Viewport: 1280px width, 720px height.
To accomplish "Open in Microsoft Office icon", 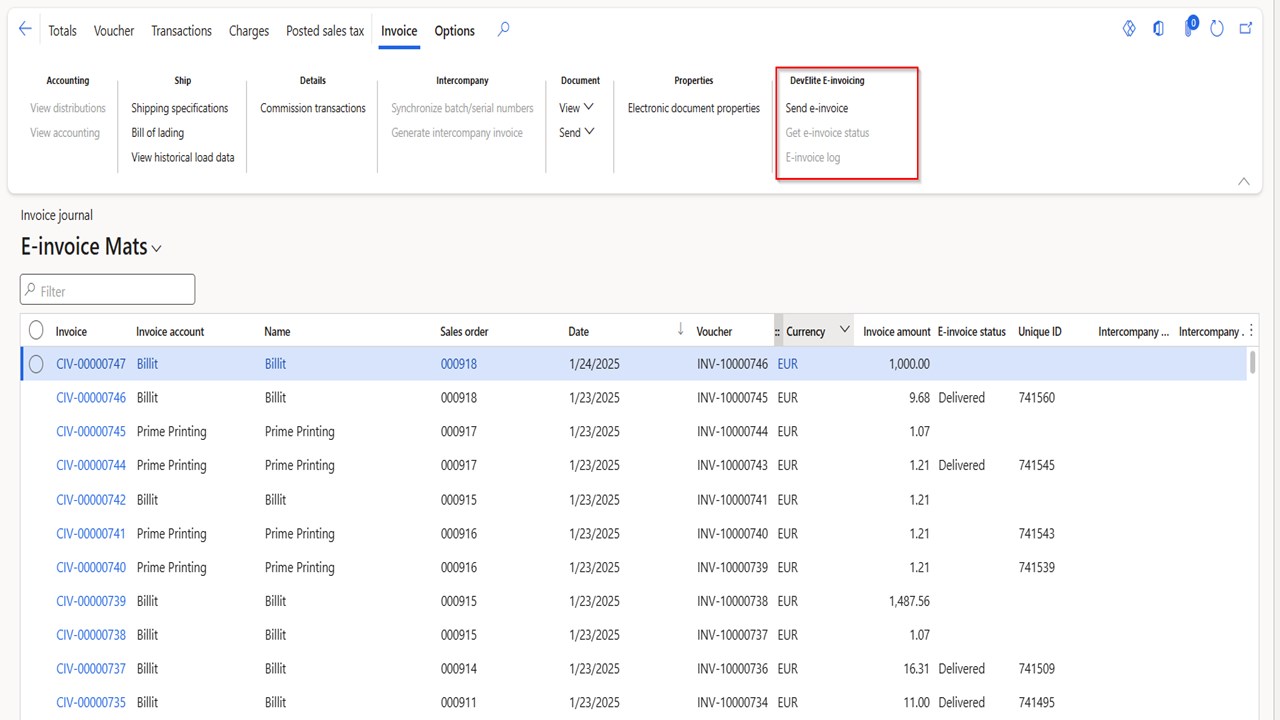I will 1158,29.
